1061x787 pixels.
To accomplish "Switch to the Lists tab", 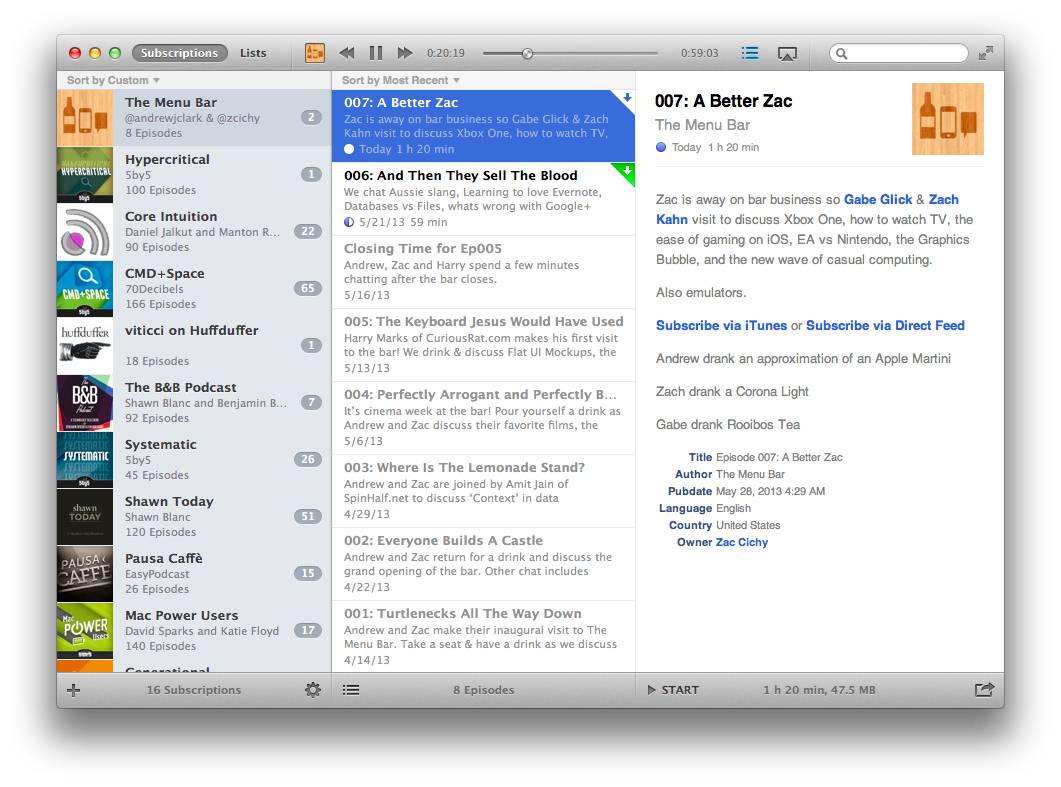I will (x=253, y=53).
